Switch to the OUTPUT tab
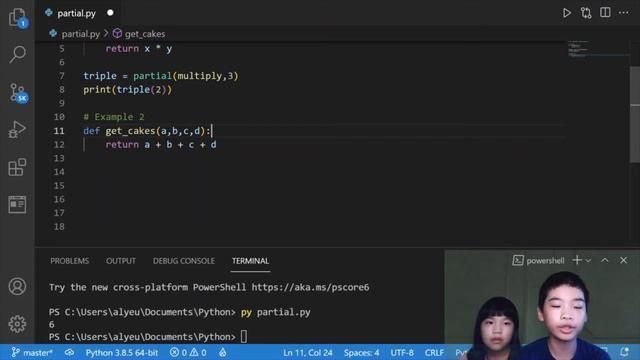 pos(121,261)
